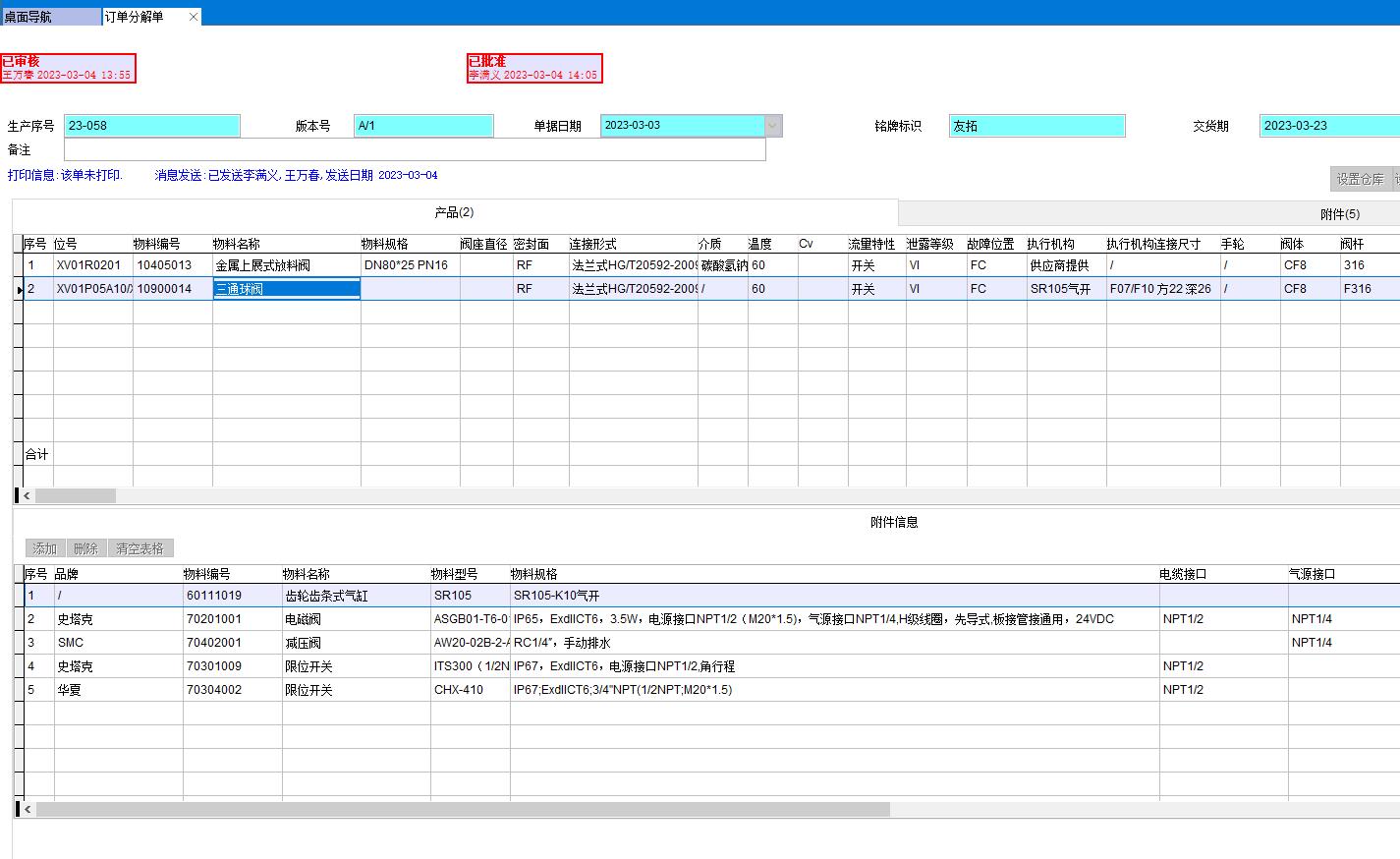Click the 版本号 input field
The width and height of the screenshot is (1400, 859).
tap(422, 126)
